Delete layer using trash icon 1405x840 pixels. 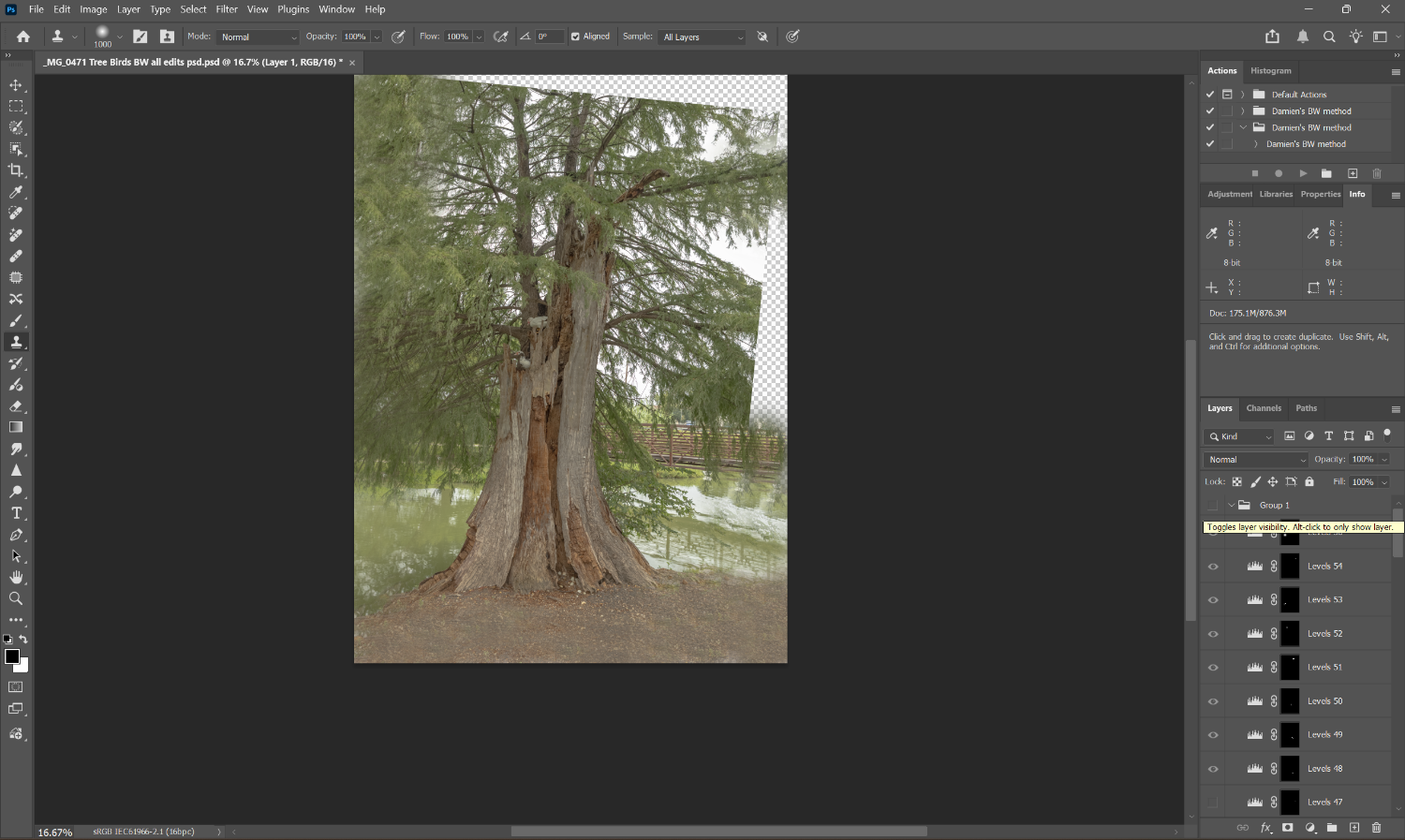(x=1376, y=828)
